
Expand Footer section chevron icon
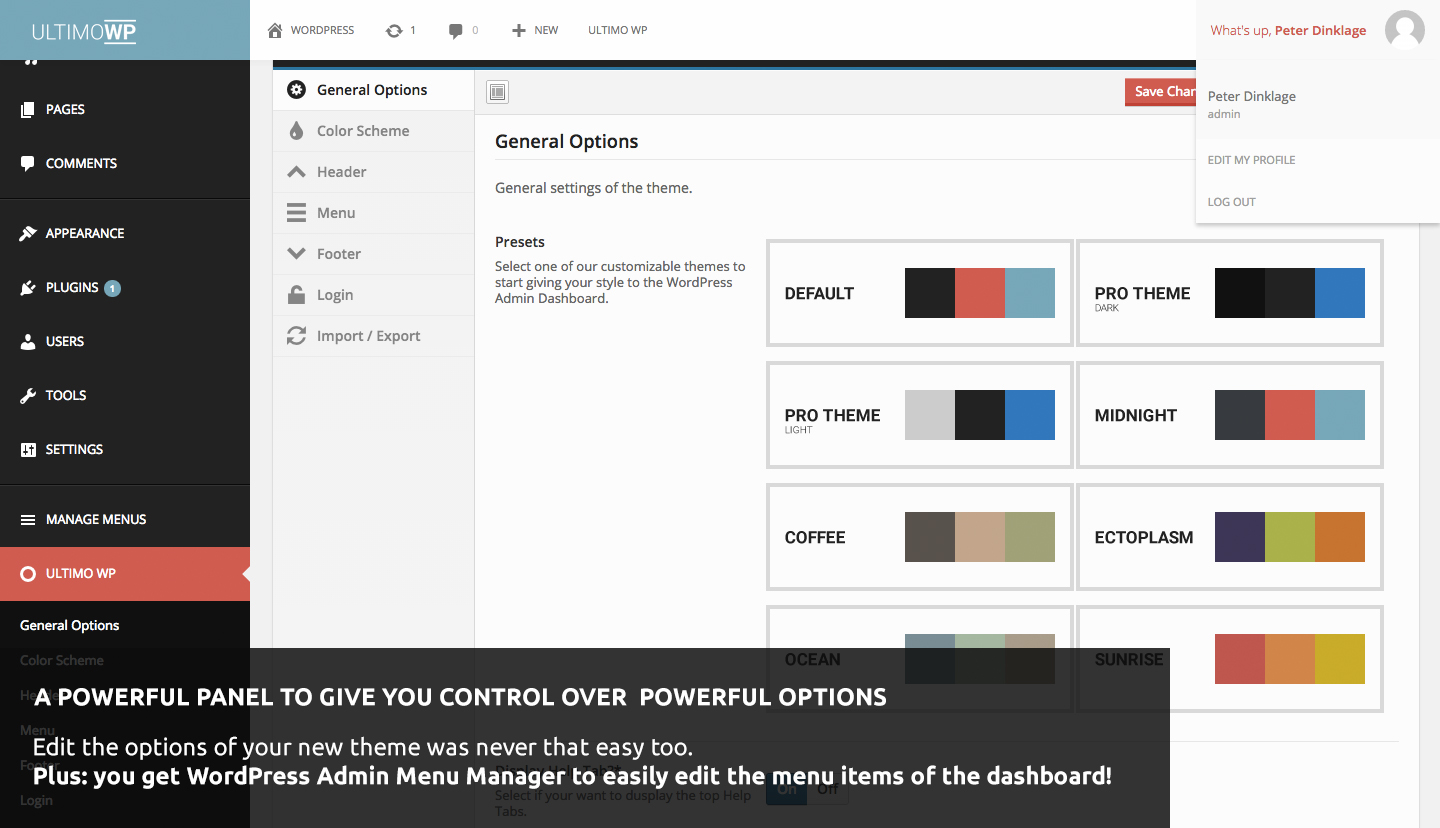click(296, 254)
